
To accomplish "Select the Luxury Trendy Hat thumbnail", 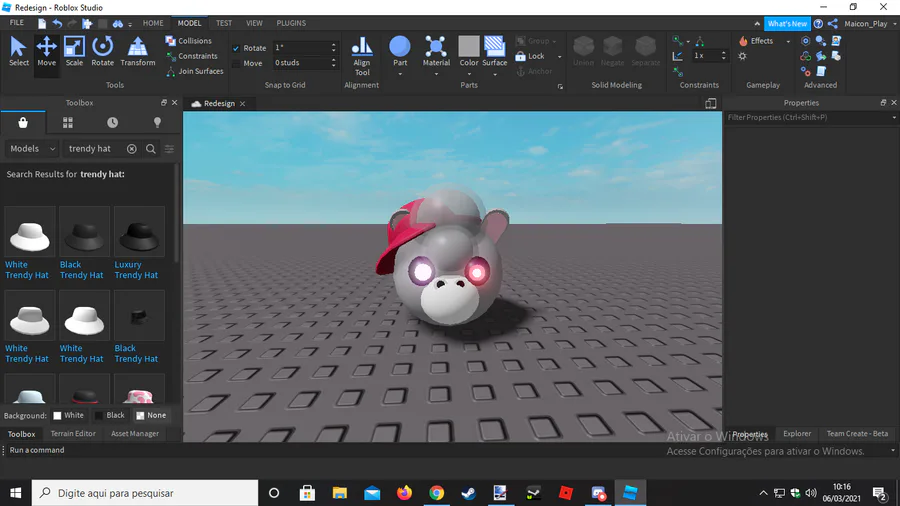I will pyautogui.click(x=139, y=231).
